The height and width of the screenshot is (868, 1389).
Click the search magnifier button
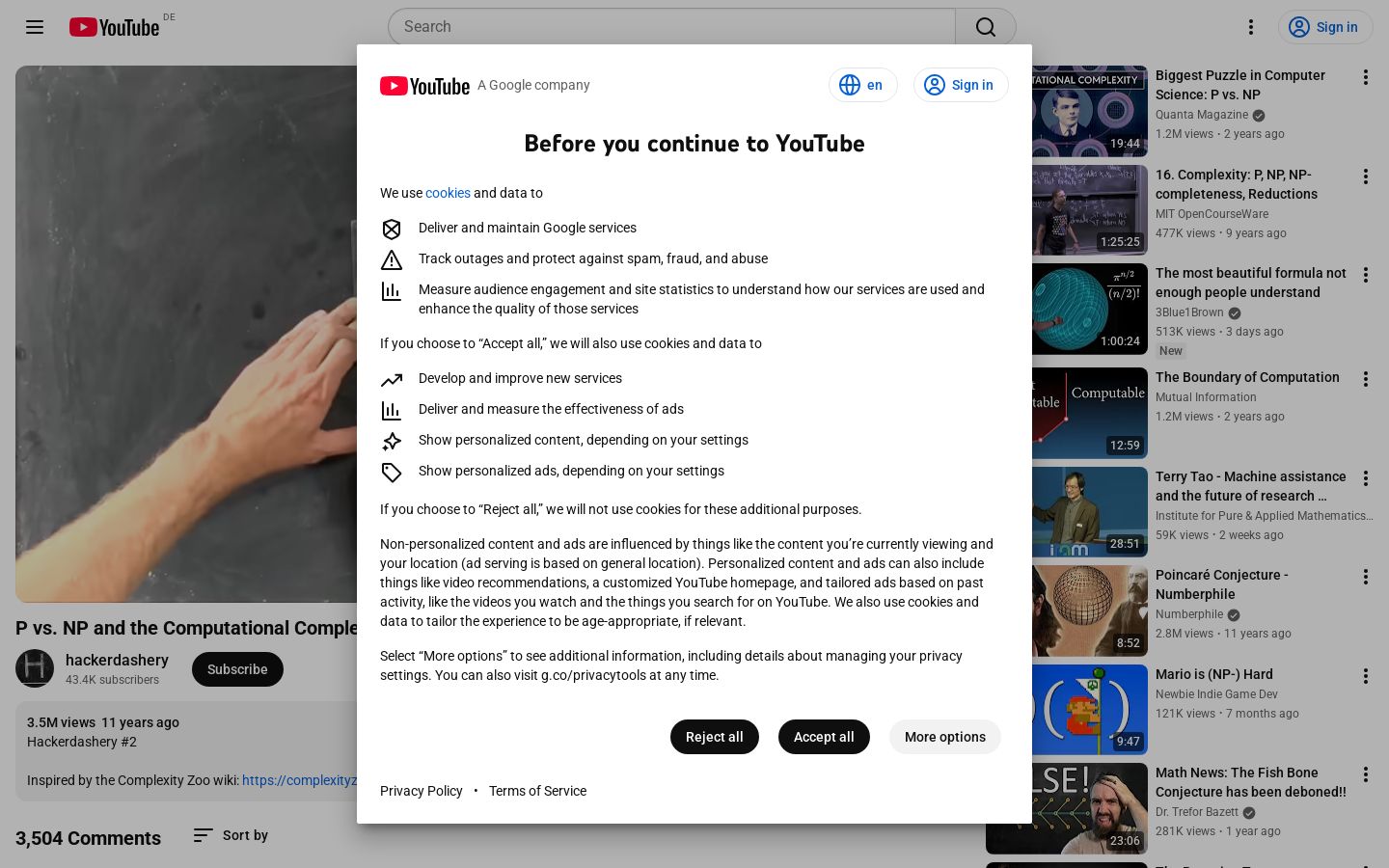coord(985,27)
